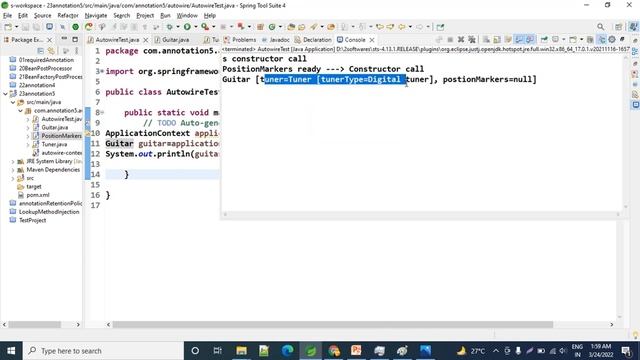Click the Open Task folder icon
This screenshot has width=640, height=360.
(x=302, y=27)
